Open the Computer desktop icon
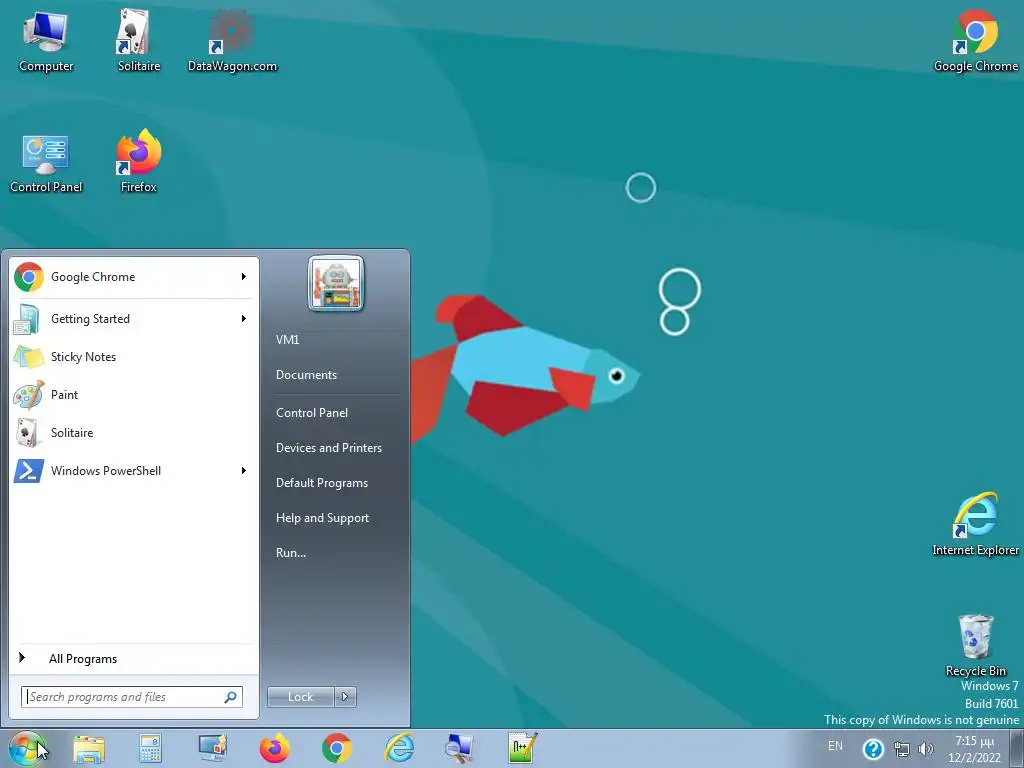Screen dimensions: 1024x768 46,40
